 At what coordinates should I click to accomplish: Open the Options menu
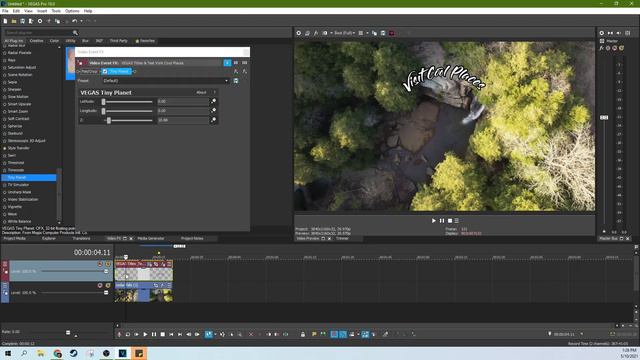tap(72, 11)
